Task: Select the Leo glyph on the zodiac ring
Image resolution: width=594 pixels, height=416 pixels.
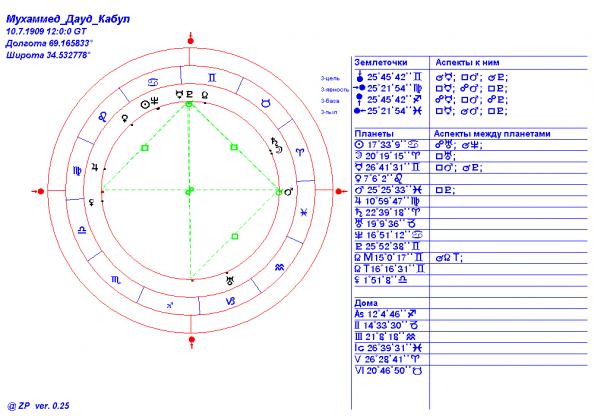Action: [x=103, y=116]
